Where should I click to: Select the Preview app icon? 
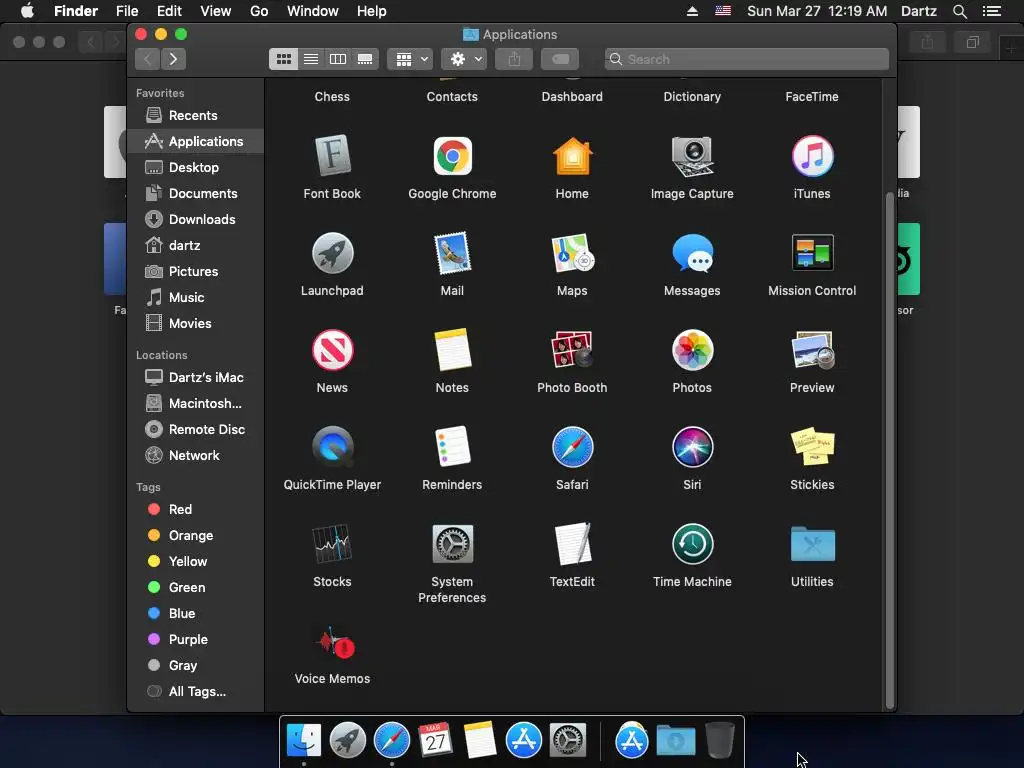click(812, 350)
